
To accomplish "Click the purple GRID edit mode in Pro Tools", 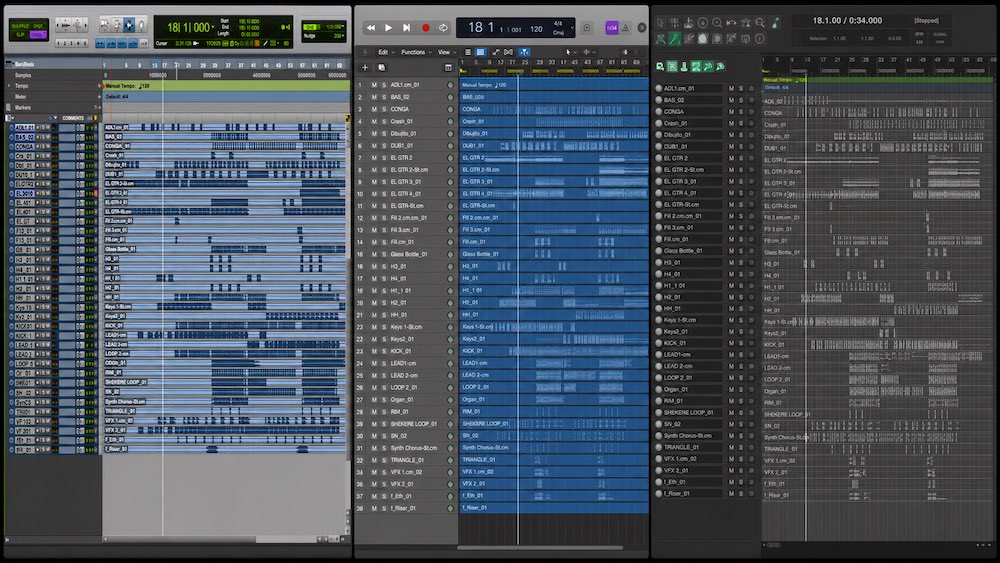I will 39,34.
